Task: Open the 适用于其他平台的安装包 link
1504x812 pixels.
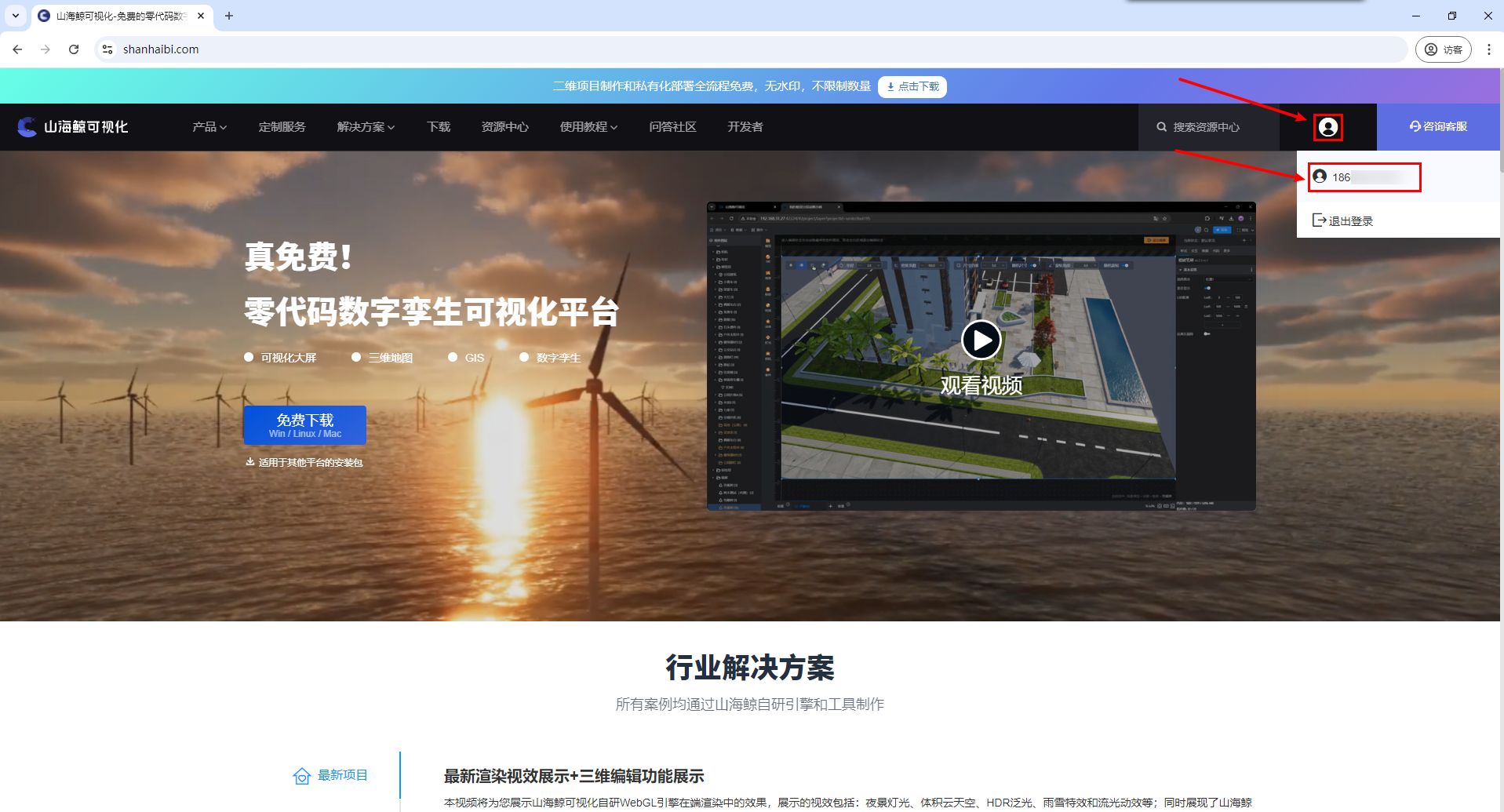Action: coord(311,463)
